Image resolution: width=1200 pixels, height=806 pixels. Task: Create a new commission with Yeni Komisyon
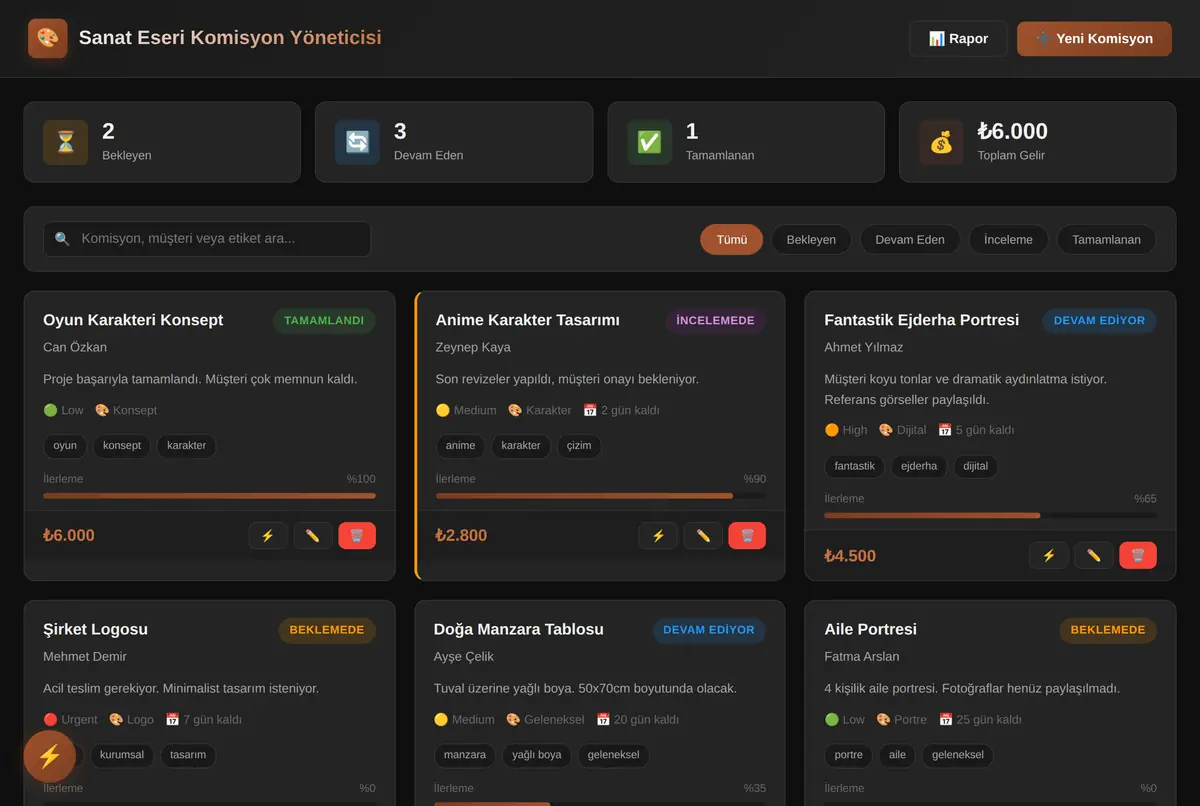pyautogui.click(x=1094, y=39)
